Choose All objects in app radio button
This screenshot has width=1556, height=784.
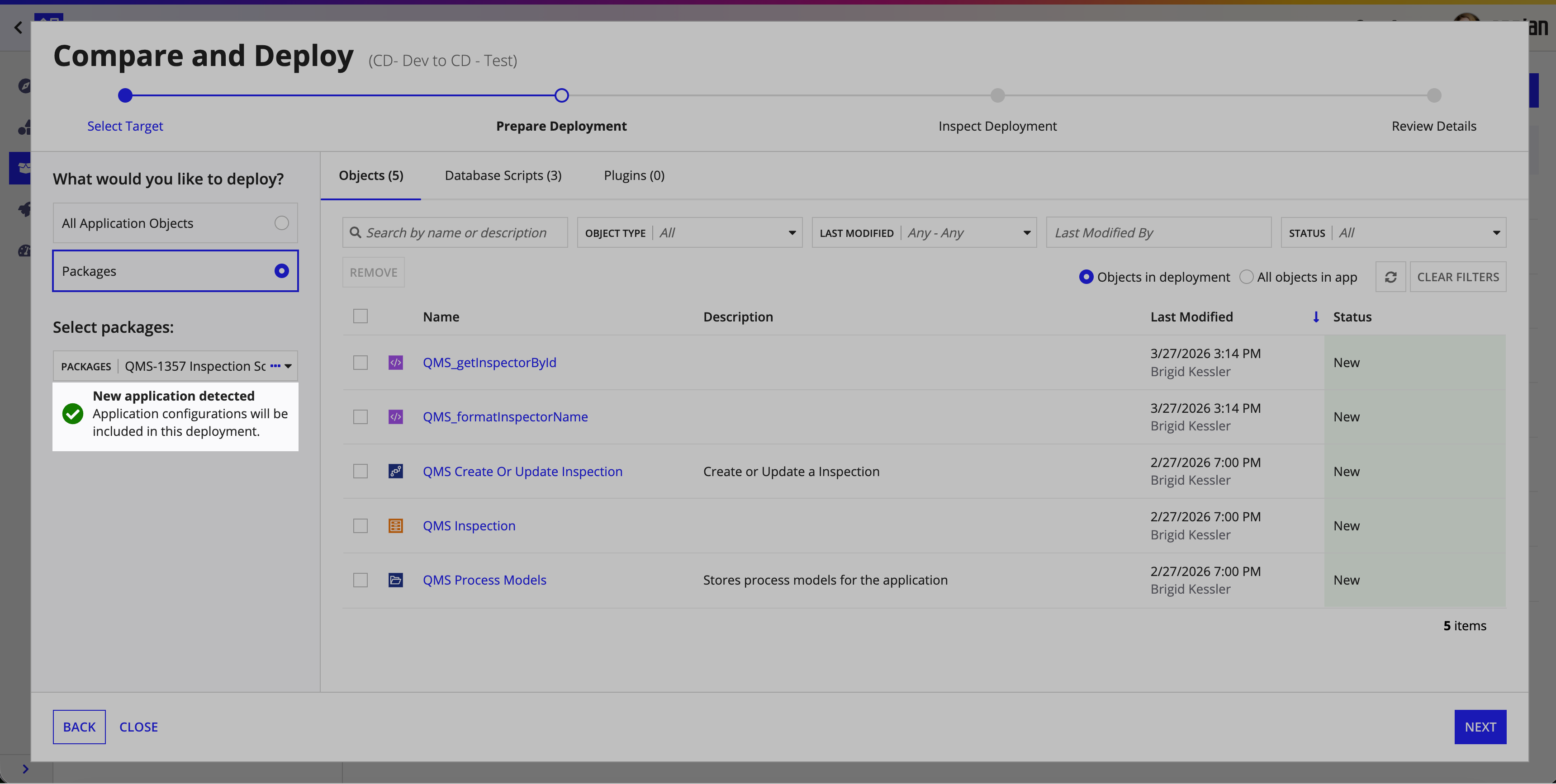(x=1246, y=277)
